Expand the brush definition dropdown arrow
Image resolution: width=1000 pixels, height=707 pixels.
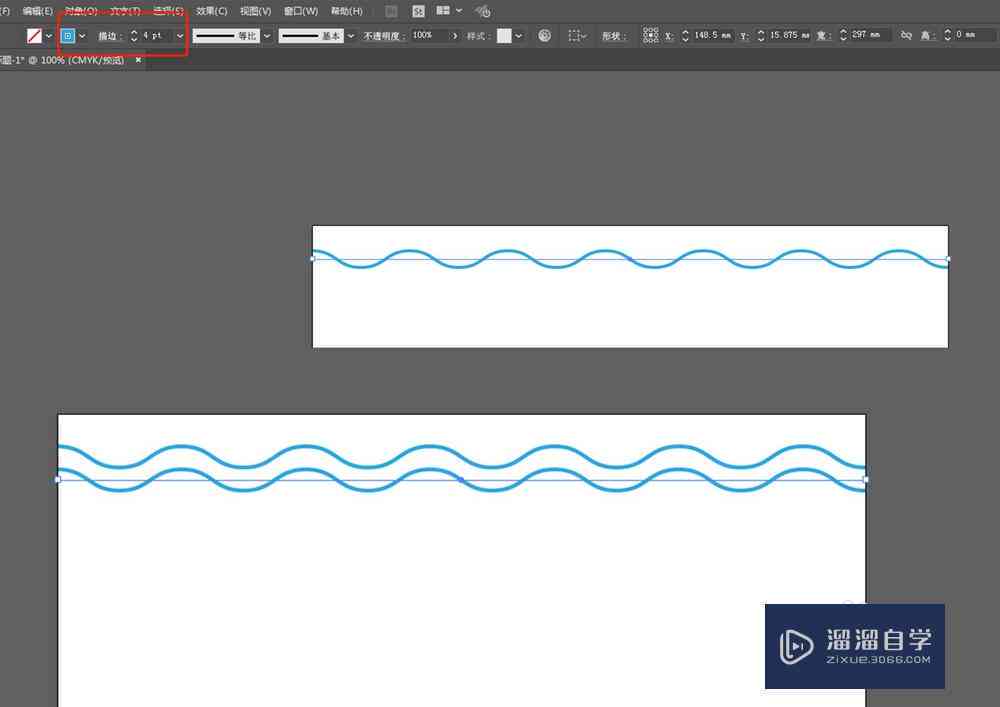350,36
